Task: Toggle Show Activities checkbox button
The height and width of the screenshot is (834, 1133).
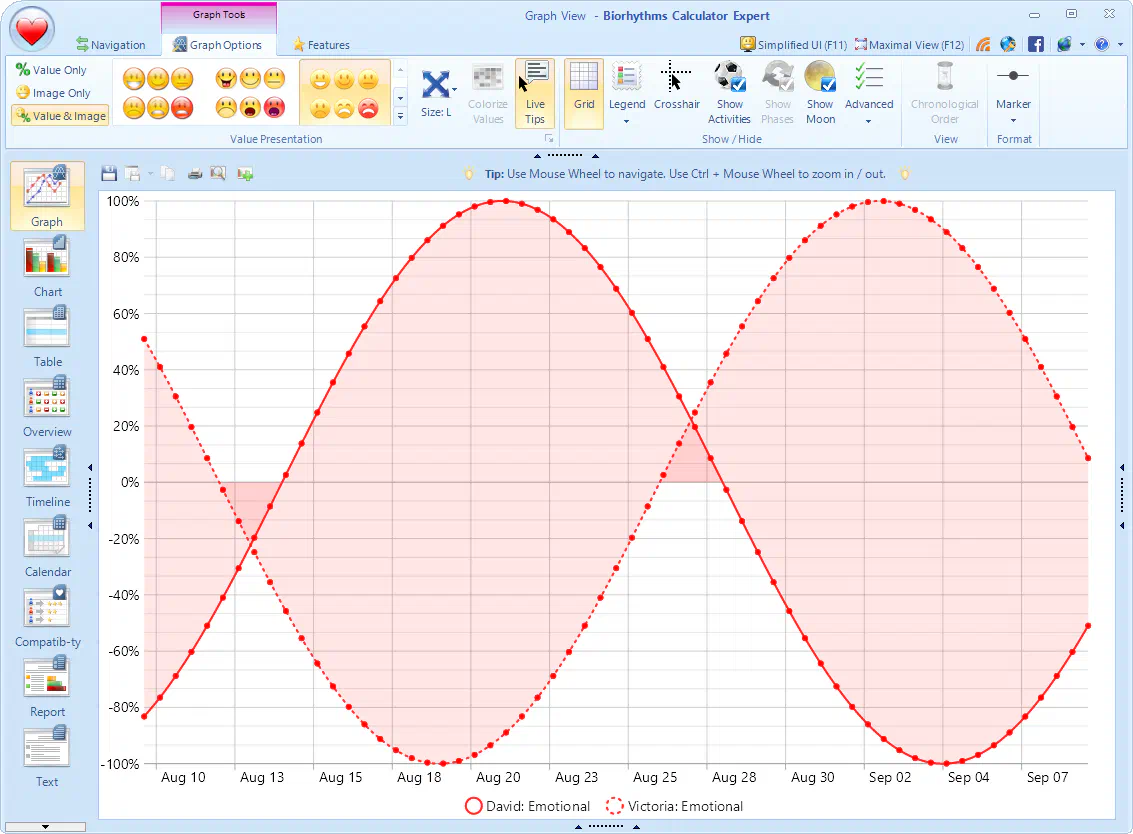Action: [729, 93]
